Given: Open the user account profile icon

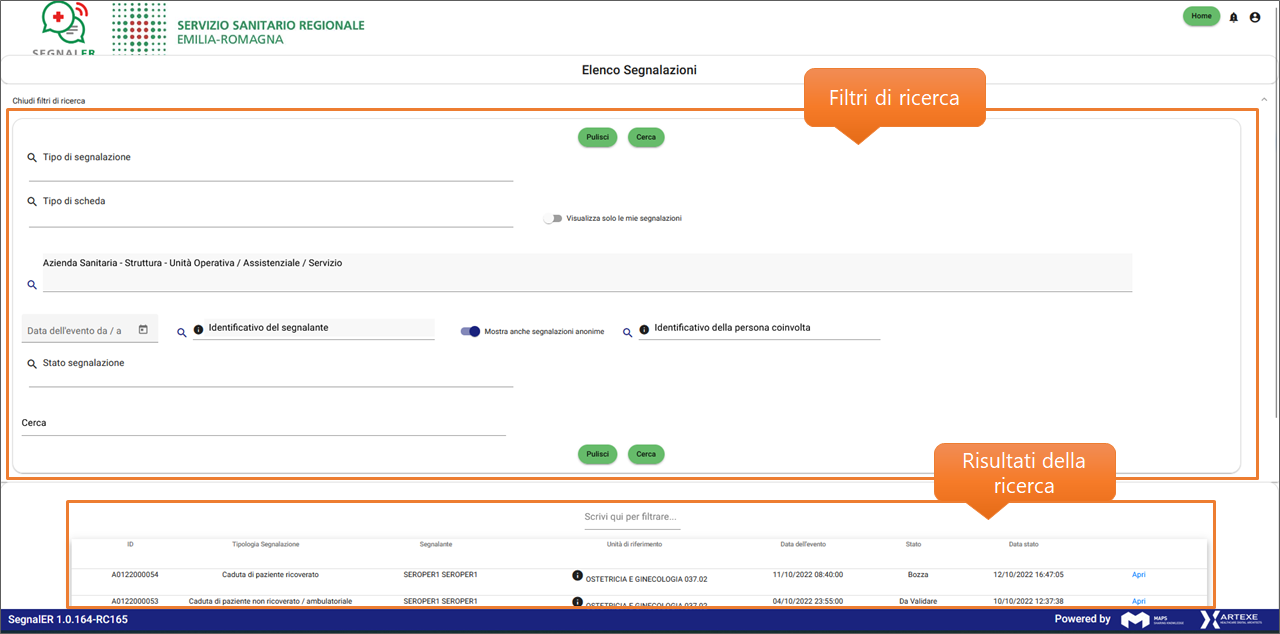Looking at the screenshot, I should [1255, 17].
